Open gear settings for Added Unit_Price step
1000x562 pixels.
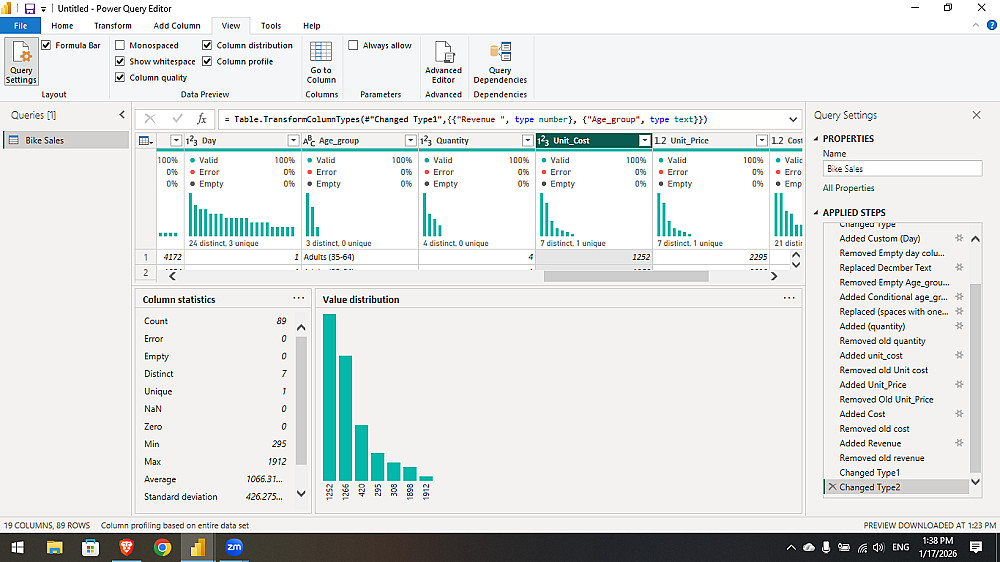(959, 385)
